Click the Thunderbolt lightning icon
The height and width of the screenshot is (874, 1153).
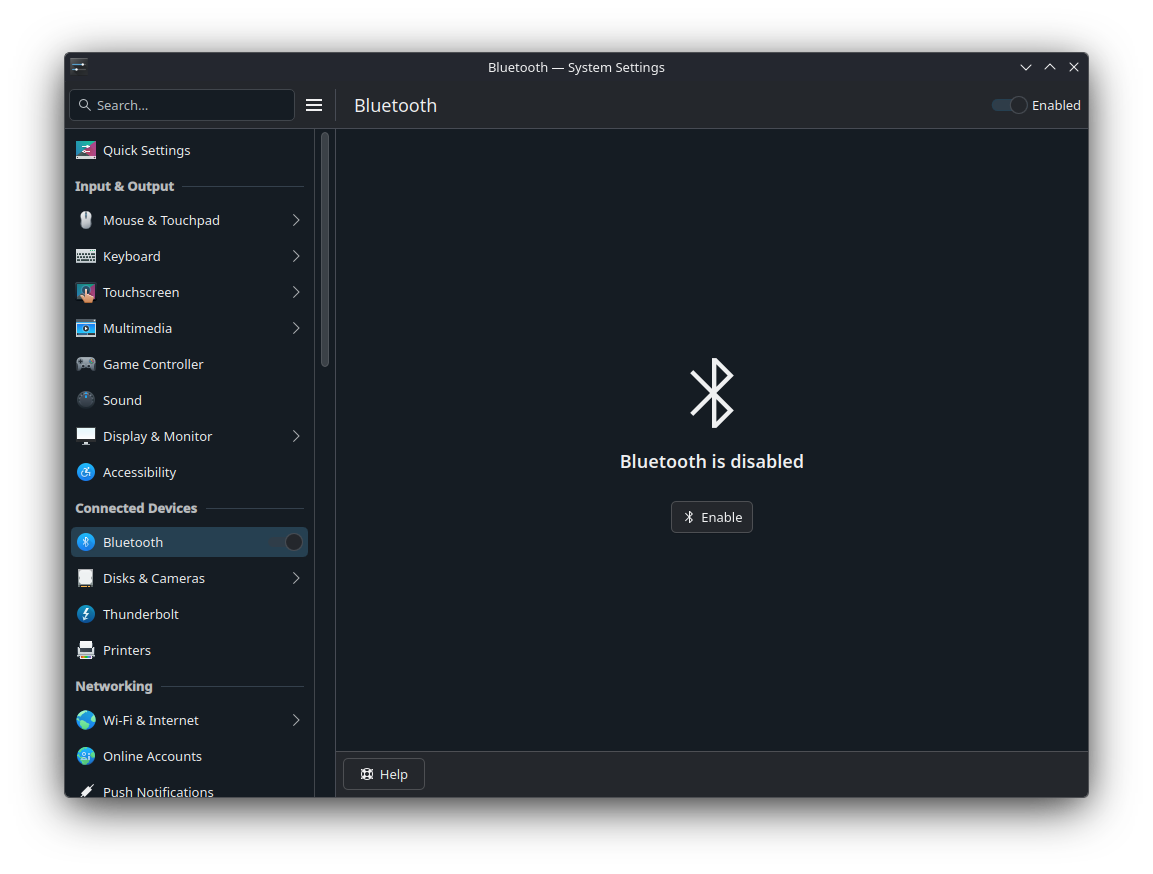[86, 614]
